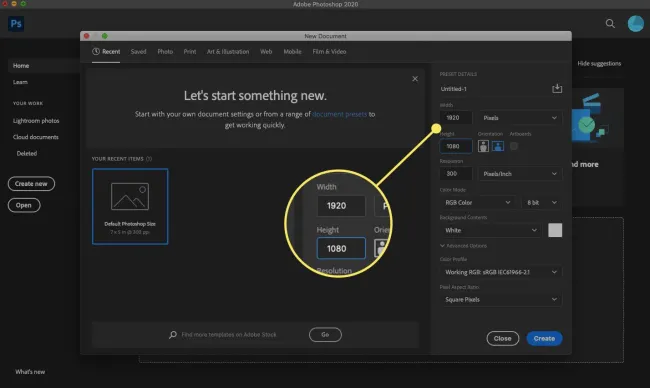
Task: Save the document preset icon
Action: (557, 88)
